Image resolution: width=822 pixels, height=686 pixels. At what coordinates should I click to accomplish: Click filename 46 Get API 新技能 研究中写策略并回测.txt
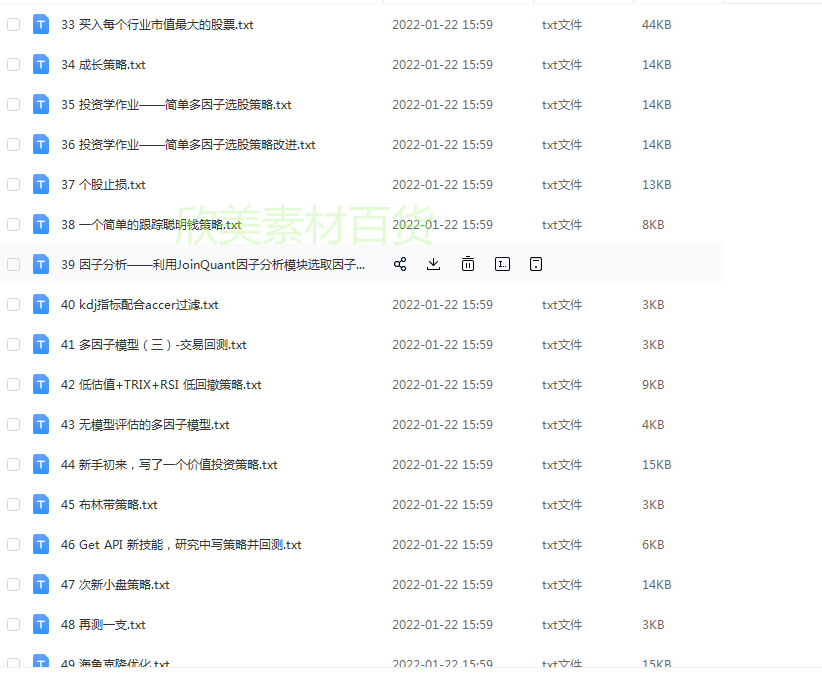[181, 545]
